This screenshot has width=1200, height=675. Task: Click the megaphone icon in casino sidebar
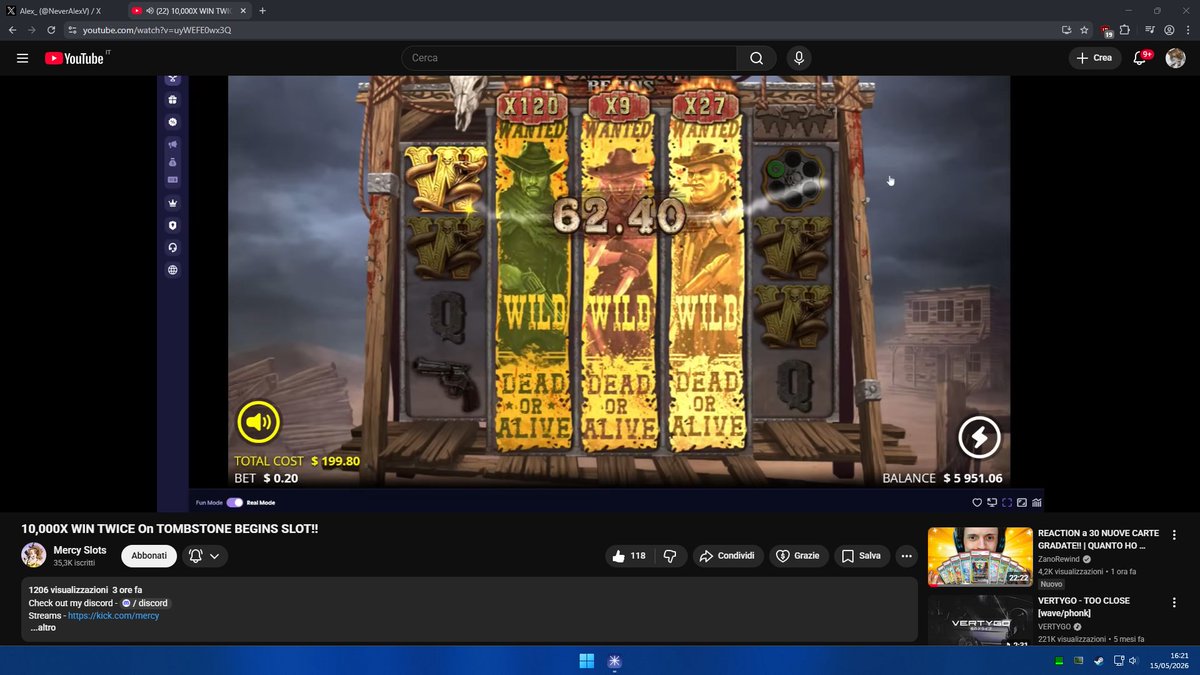click(172, 144)
